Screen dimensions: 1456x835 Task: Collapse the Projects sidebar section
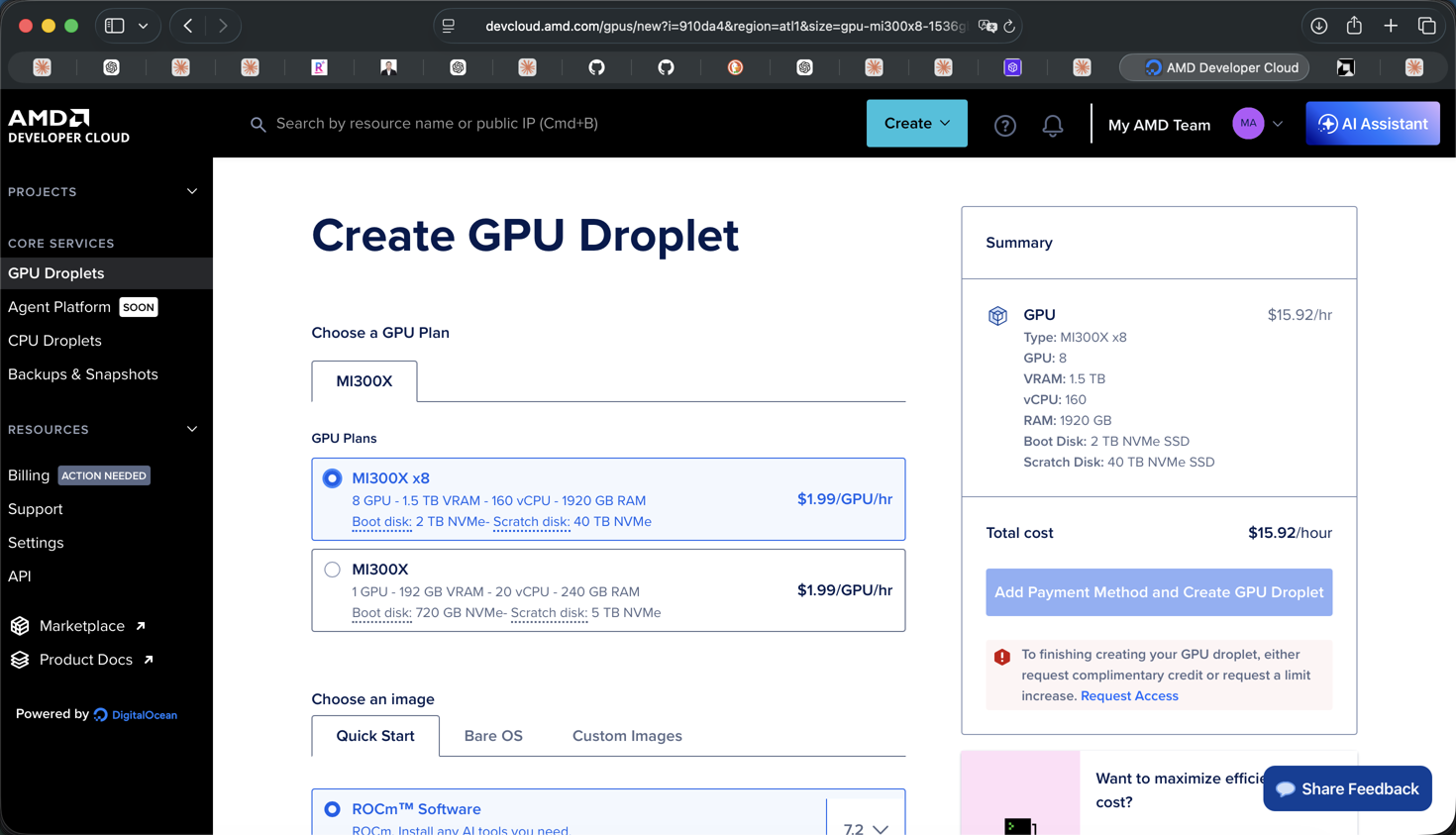point(192,192)
